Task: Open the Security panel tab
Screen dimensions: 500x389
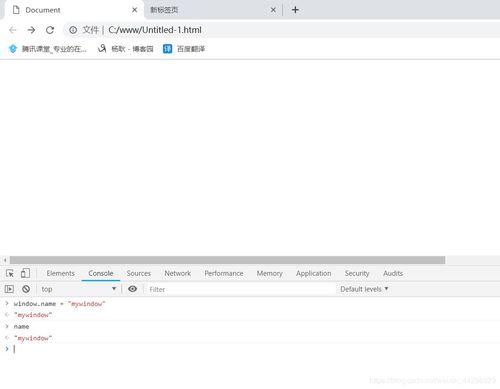Action: coord(357,273)
